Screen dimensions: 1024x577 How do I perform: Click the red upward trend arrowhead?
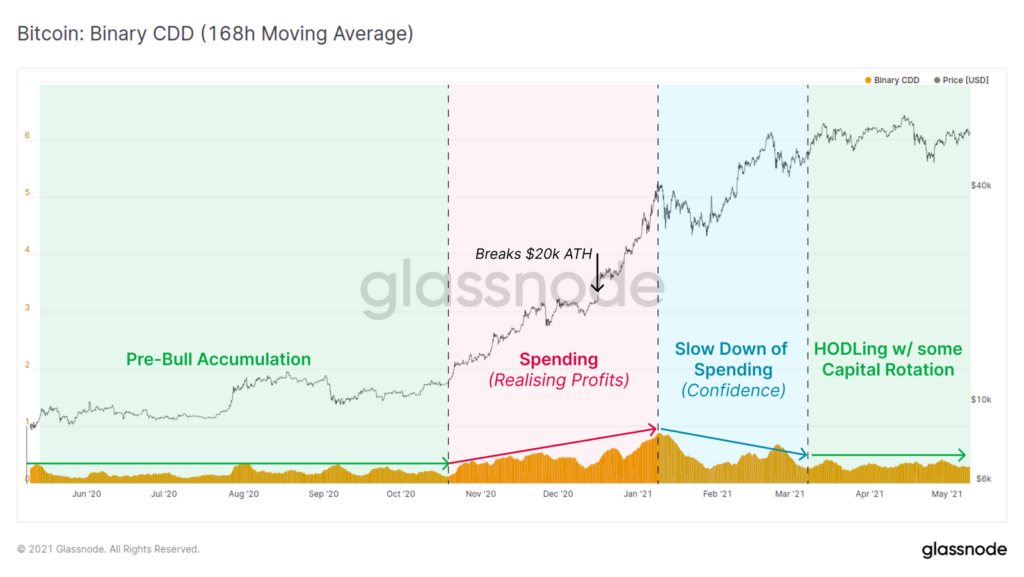click(651, 429)
